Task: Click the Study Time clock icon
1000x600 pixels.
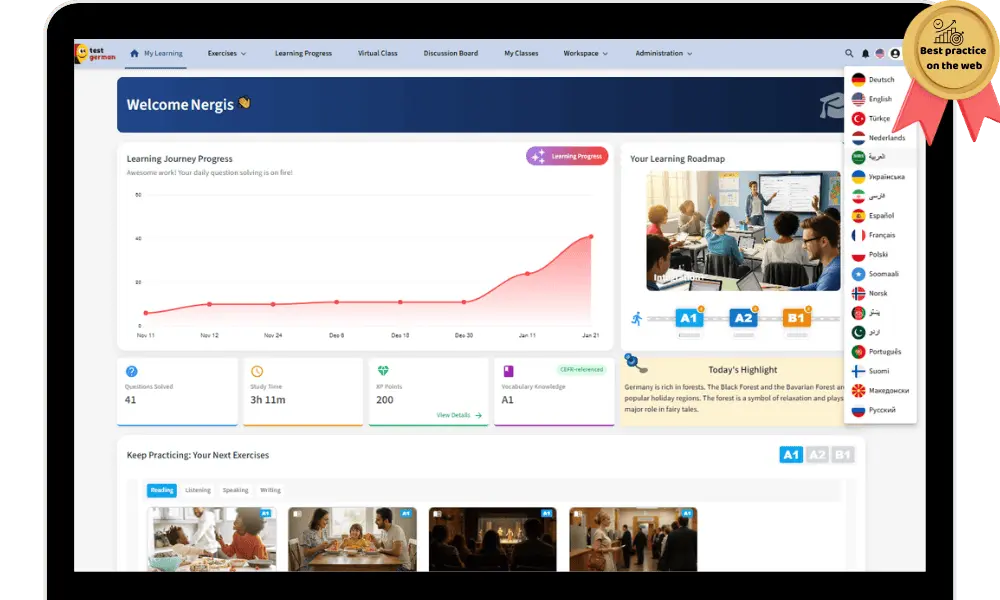Action: tap(257, 371)
